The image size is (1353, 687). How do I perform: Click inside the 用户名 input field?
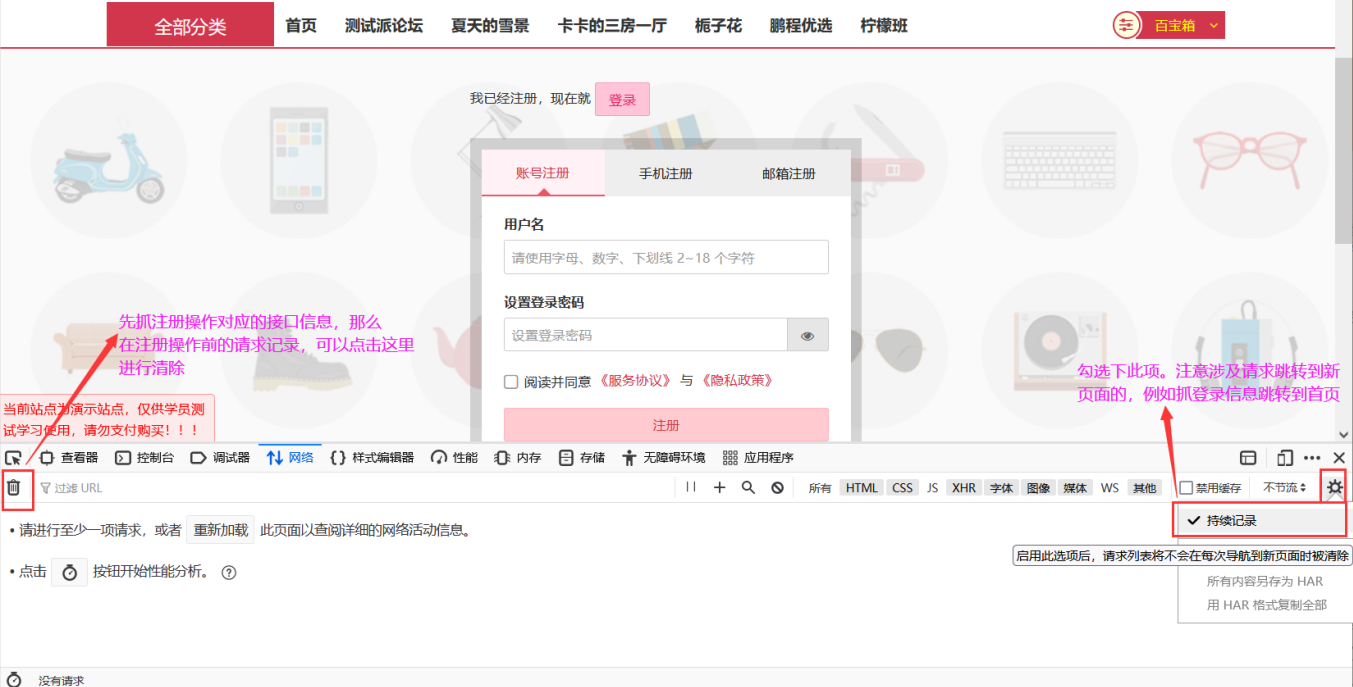point(665,257)
